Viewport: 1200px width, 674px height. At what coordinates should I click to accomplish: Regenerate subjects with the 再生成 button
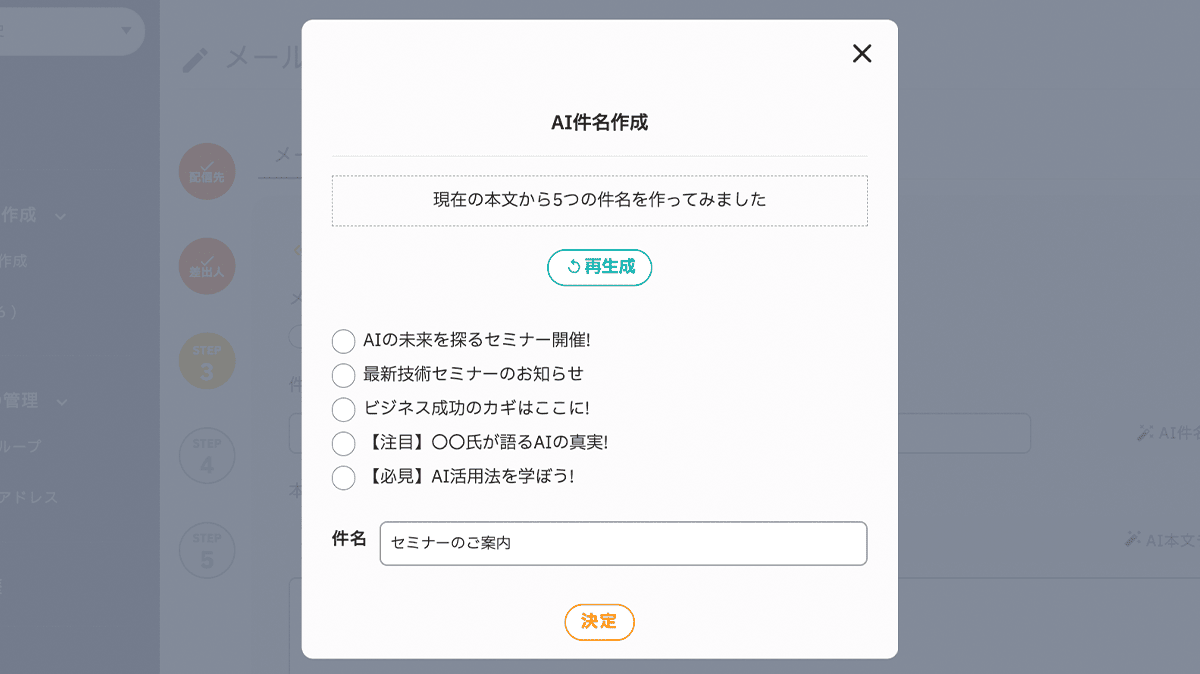[599, 267]
